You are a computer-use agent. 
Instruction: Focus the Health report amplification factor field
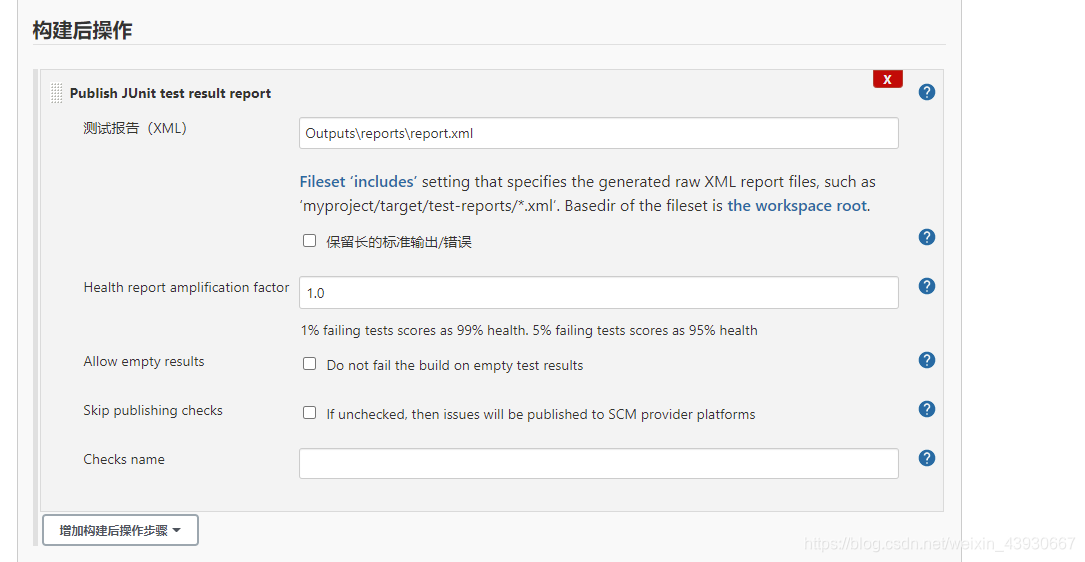598,293
